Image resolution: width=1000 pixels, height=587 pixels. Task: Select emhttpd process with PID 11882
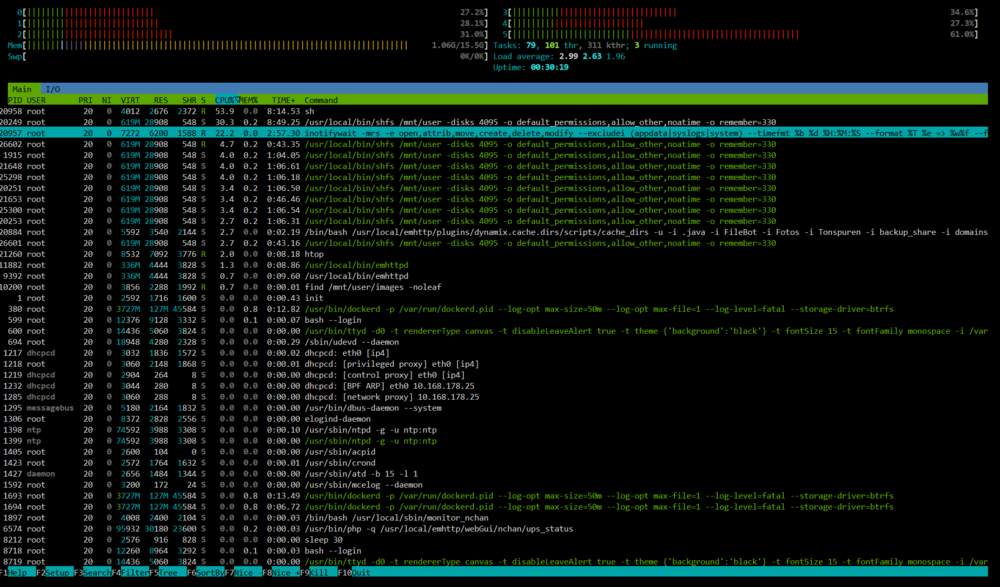pos(494,265)
